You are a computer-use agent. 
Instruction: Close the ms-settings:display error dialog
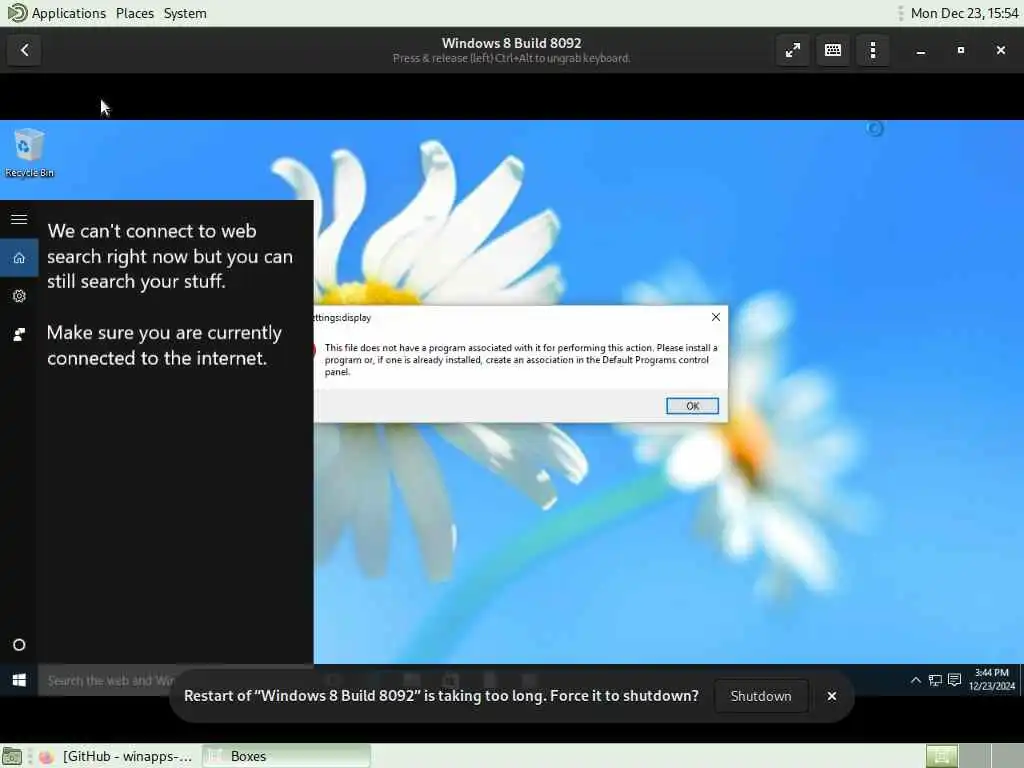point(716,317)
